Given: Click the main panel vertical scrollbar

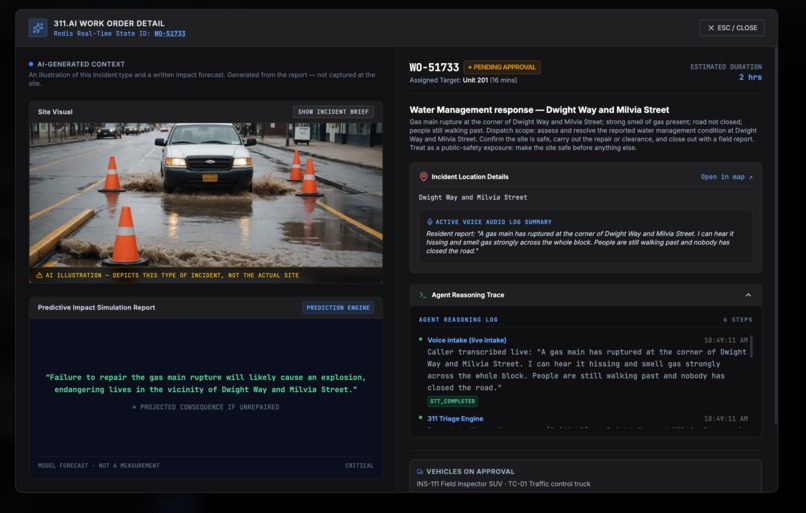Looking at the screenshot, I should coord(776,236).
